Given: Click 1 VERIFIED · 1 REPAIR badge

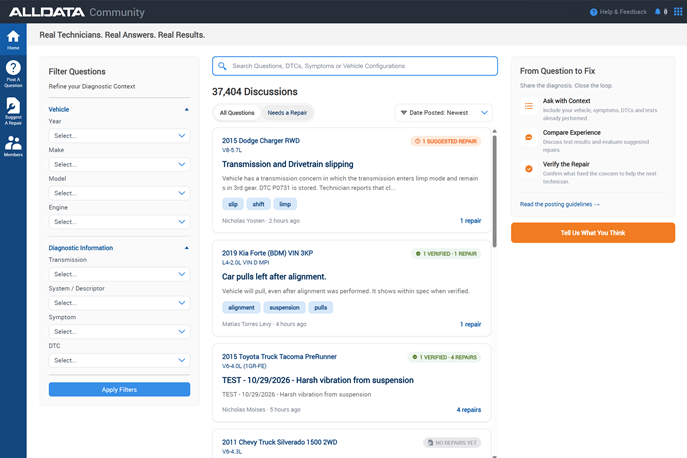Looking at the screenshot, I should coord(446,254).
